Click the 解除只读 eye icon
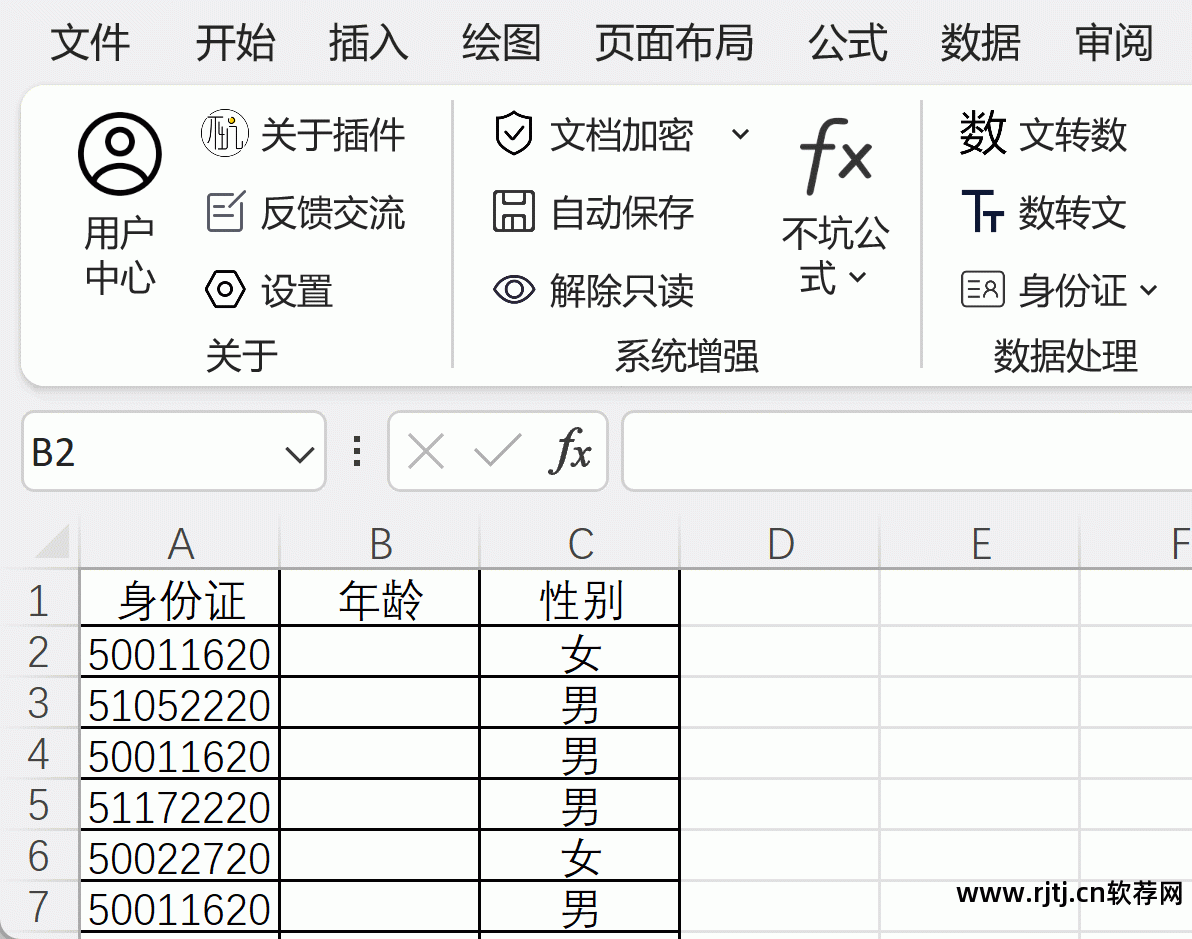Viewport: 1192px width, 939px height. point(514,289)
